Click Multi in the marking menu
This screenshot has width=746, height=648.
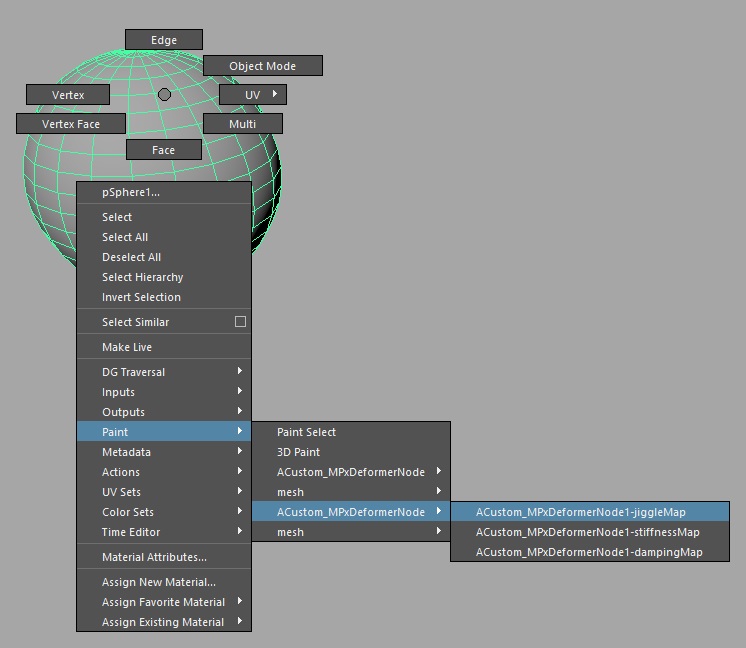coord(242,124)
